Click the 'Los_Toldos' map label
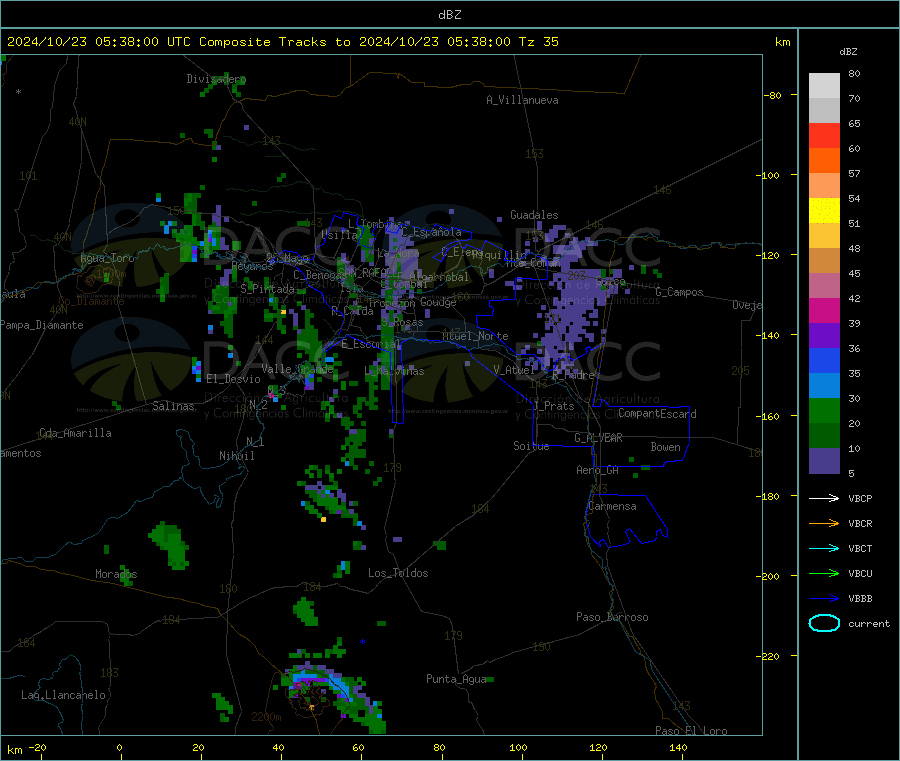Image resolution: width=900 pixels, height=761 pixels. pos(398,573)
